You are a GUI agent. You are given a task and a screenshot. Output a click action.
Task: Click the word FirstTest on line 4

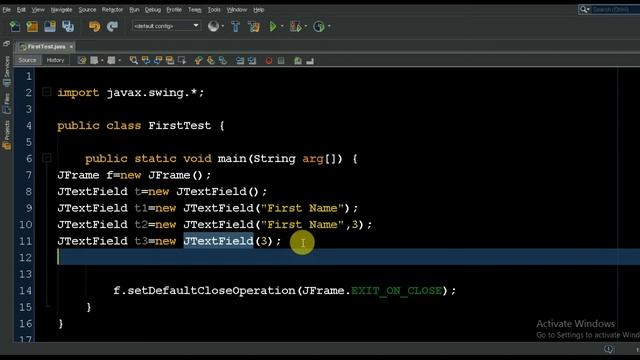click(x=180, y=125)
